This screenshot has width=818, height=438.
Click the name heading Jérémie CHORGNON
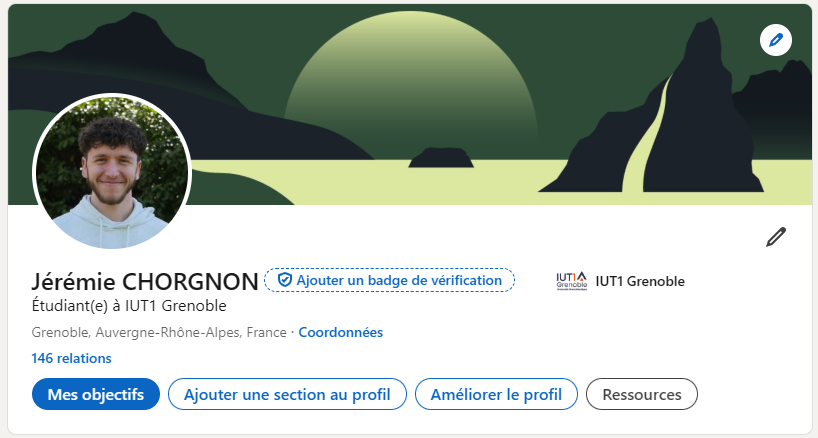pos(145,282)
